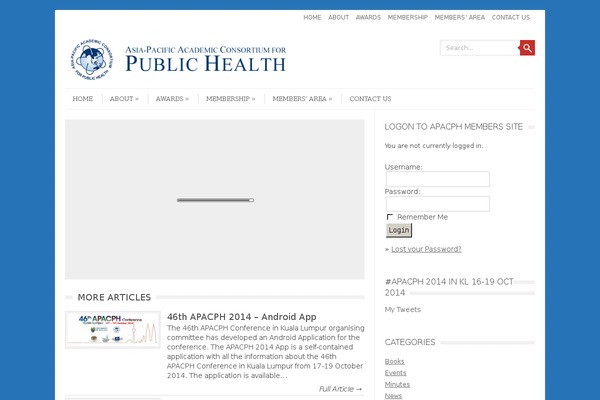Select Awards in the top utility menu
Screen dimensions: 600x400
pyautogui.click(x=368, y=17)
